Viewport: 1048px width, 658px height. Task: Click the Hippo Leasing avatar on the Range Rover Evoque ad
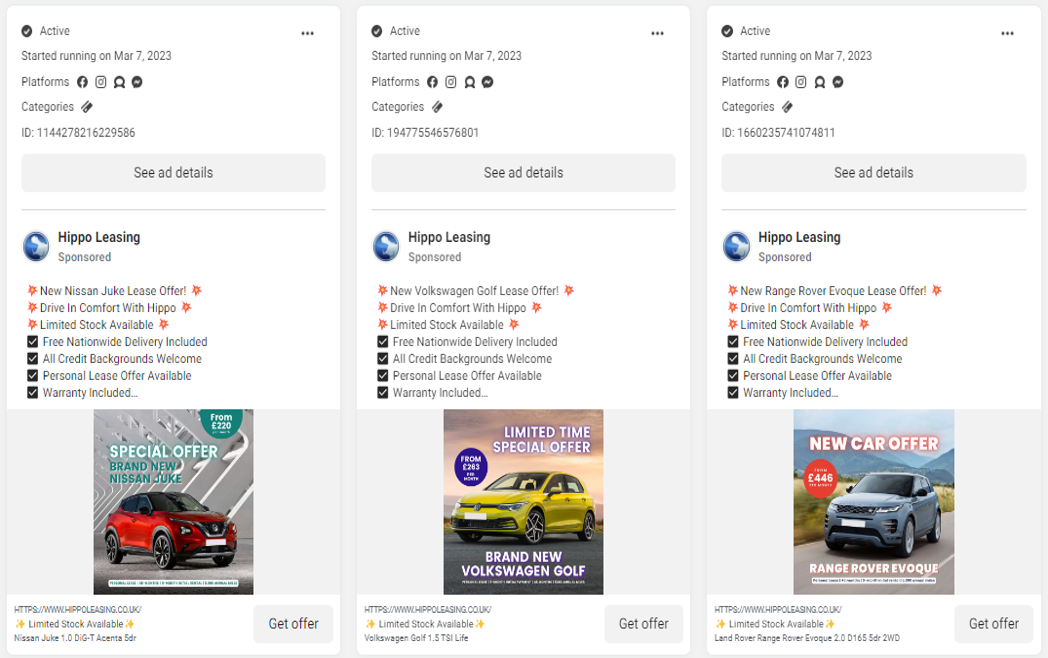coord(737,246)
